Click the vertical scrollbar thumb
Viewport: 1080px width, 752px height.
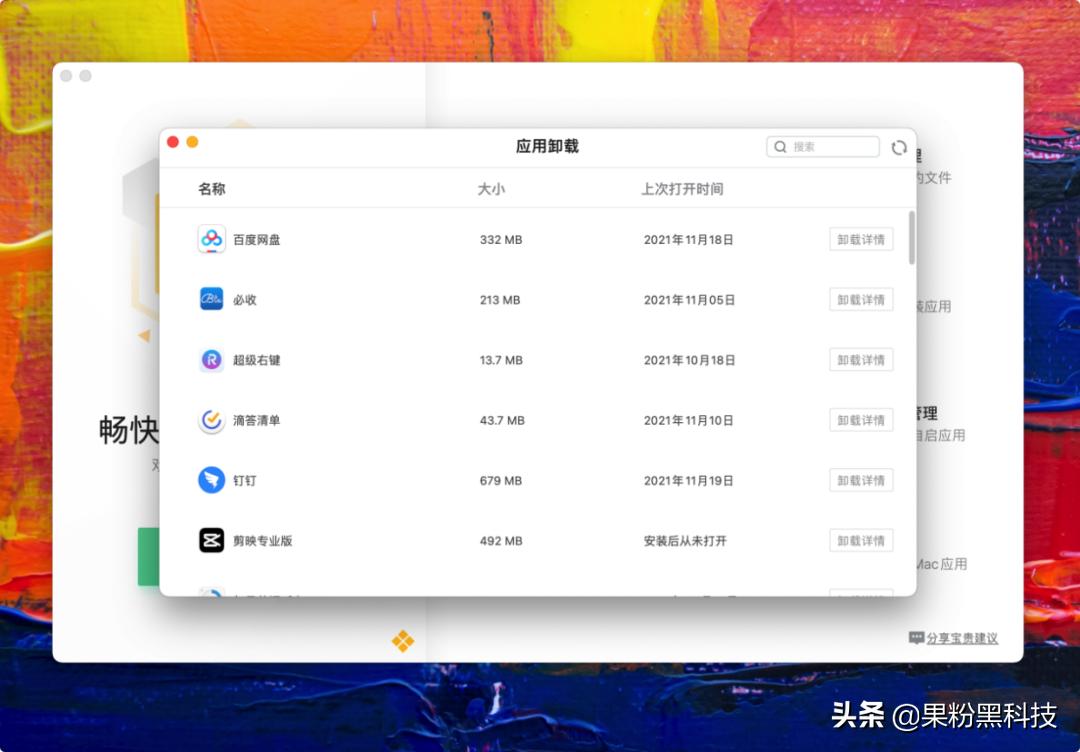pyautogui.click(x=910, y=238)
